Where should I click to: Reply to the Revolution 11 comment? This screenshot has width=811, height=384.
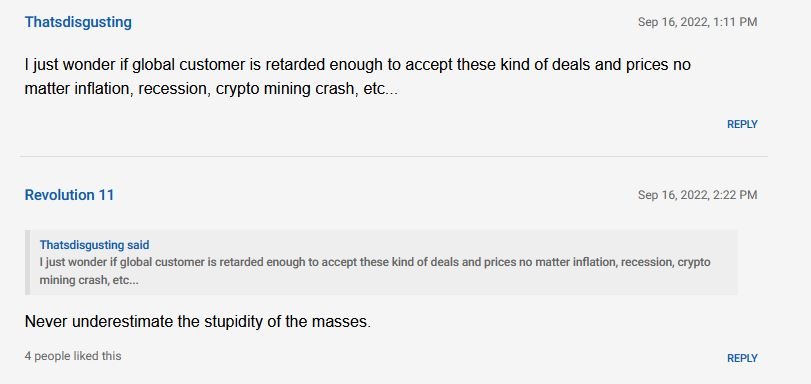click(x=742, y=358)
